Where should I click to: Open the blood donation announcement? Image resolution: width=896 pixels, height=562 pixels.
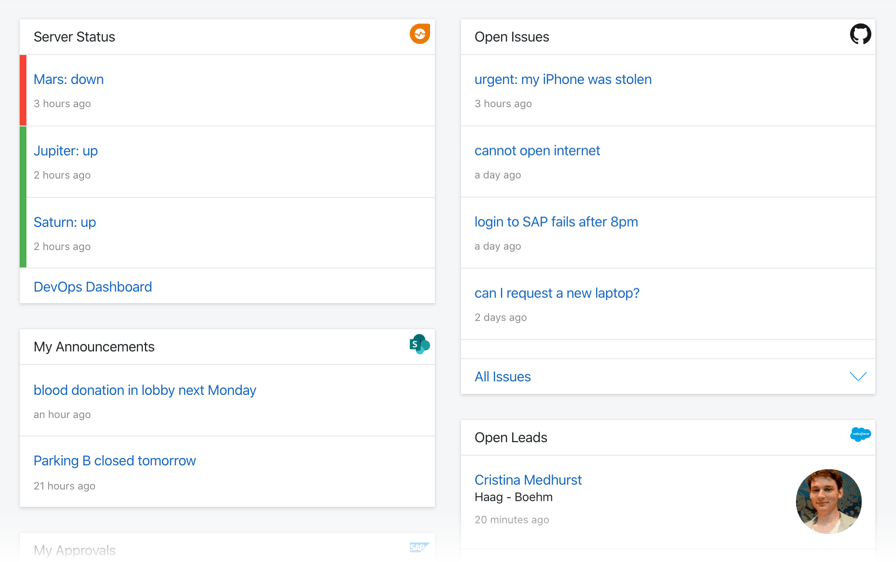[x=145, y=390]
